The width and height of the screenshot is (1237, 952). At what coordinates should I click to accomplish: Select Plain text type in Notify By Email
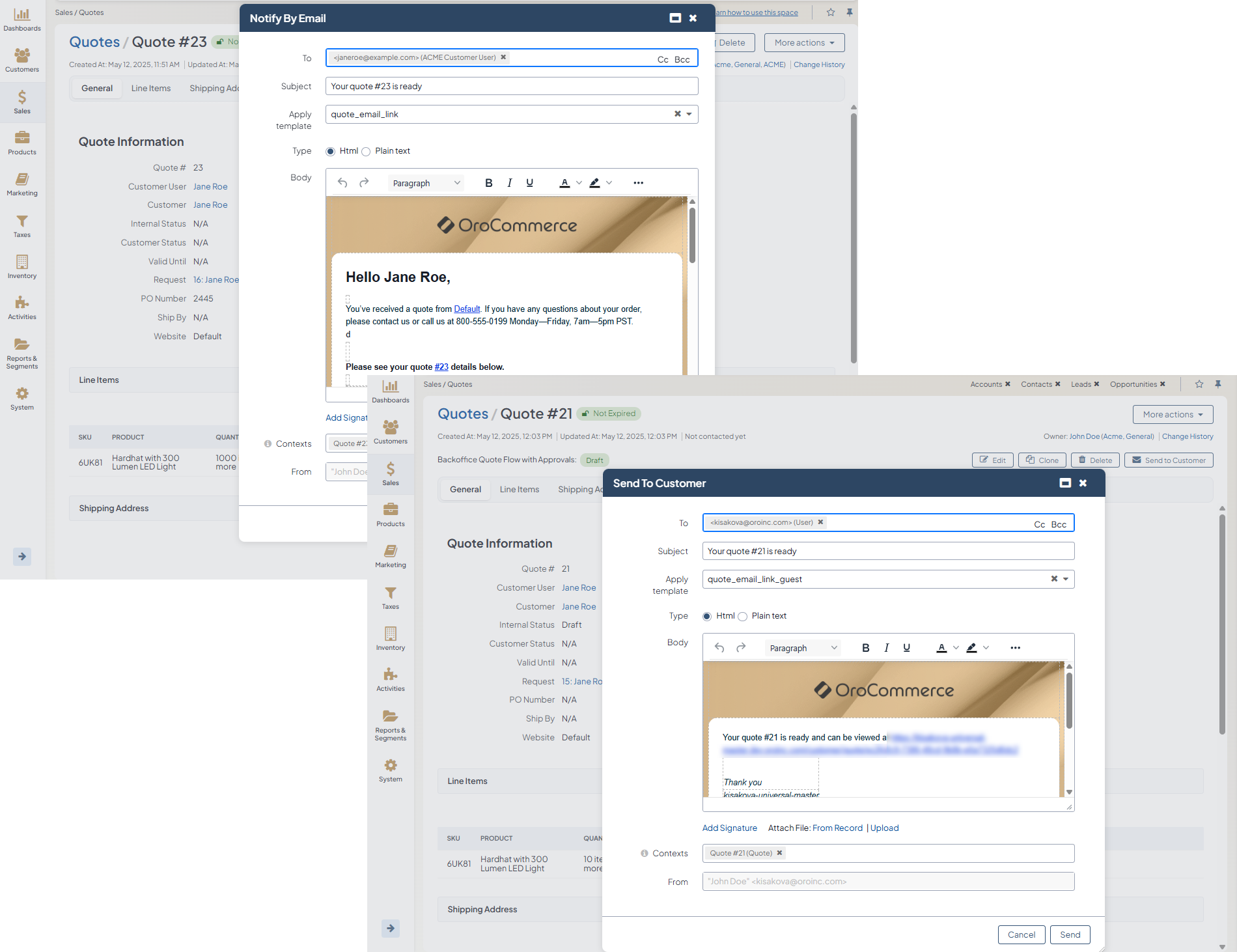coord(366,151)
